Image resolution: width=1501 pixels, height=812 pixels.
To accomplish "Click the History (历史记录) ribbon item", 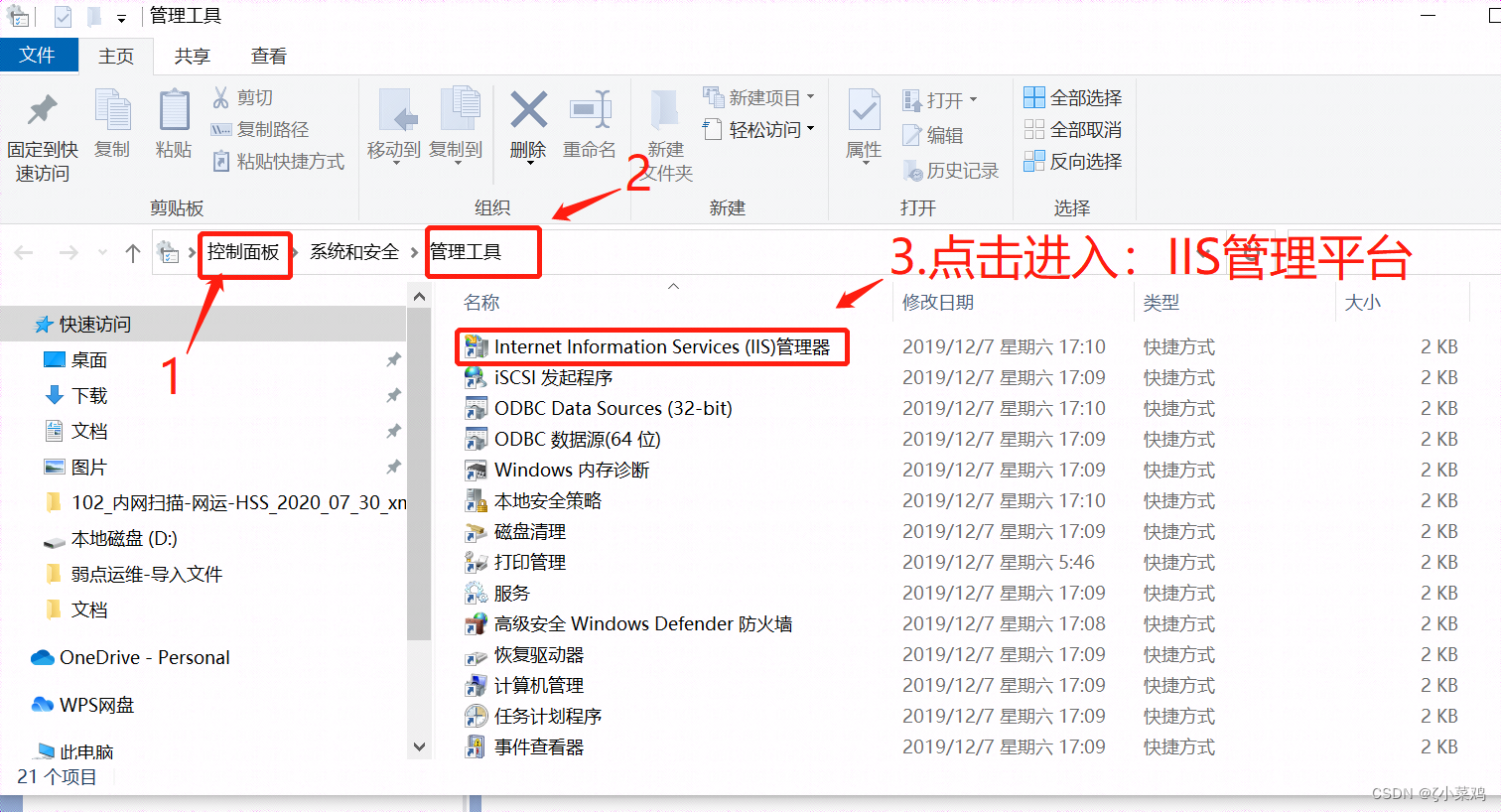I will [x=950, y=171].
